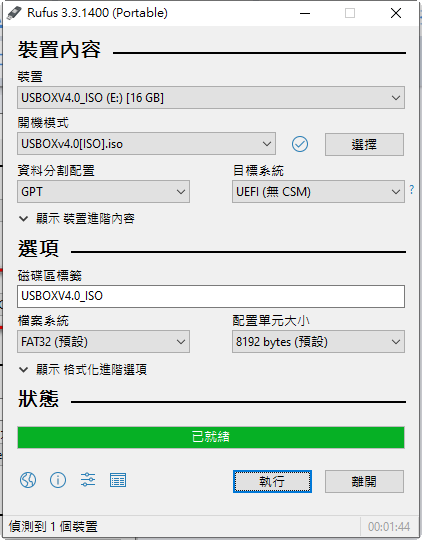Open the UEFI (無 CSM) target system dropdown
This screenshot has height=540, width=422.
[318, 191]
